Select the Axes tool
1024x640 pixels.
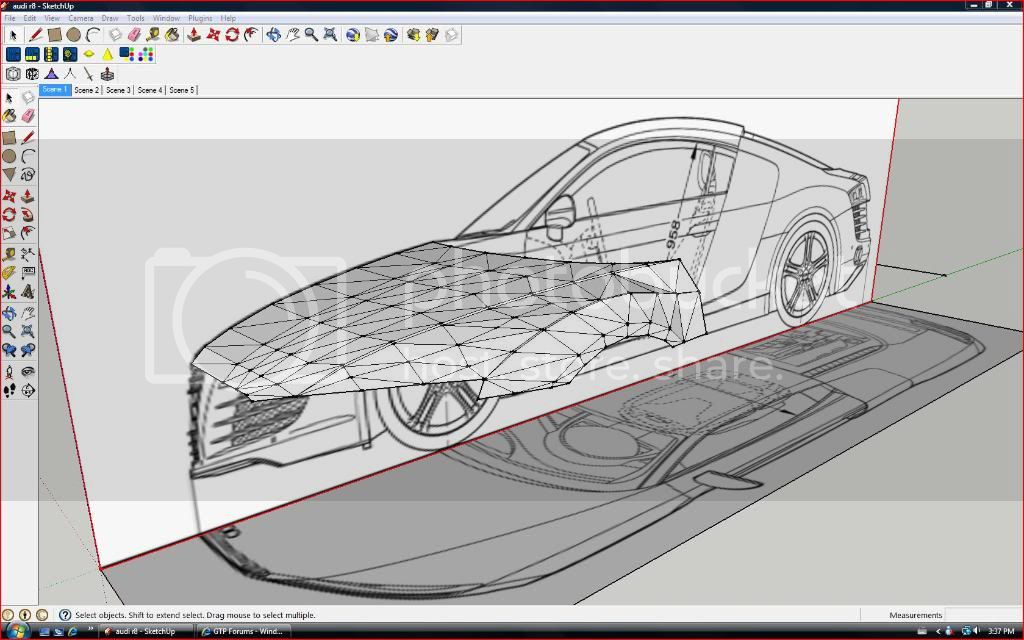click(9, 291)
